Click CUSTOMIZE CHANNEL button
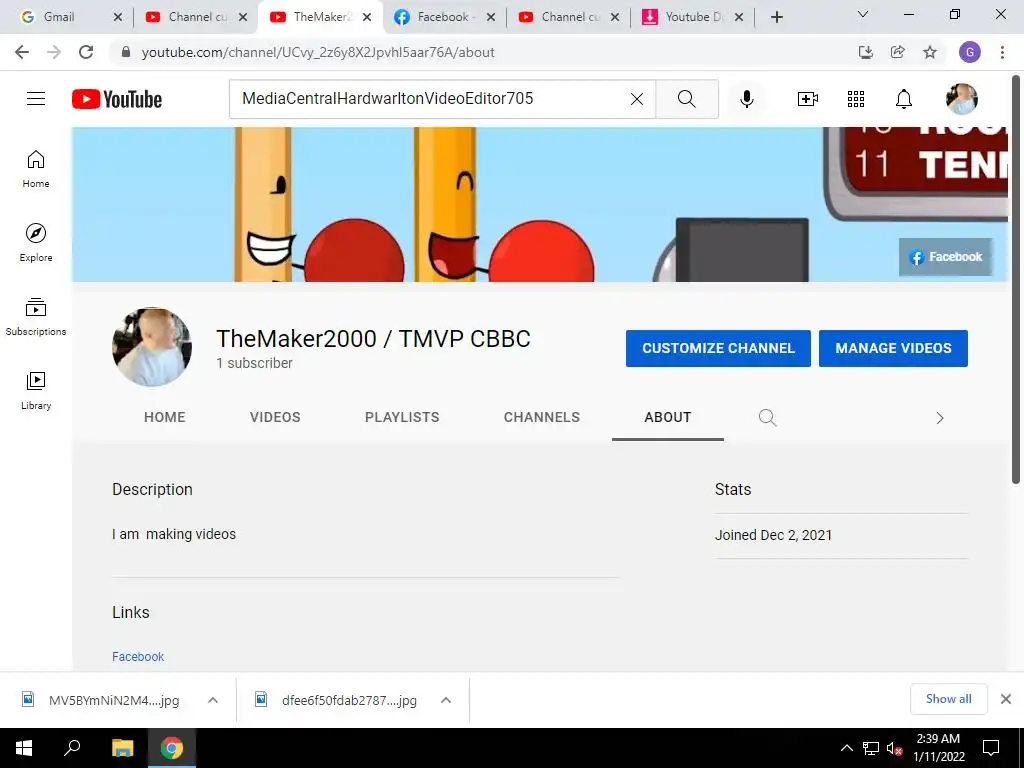 [x=718, y=348]
